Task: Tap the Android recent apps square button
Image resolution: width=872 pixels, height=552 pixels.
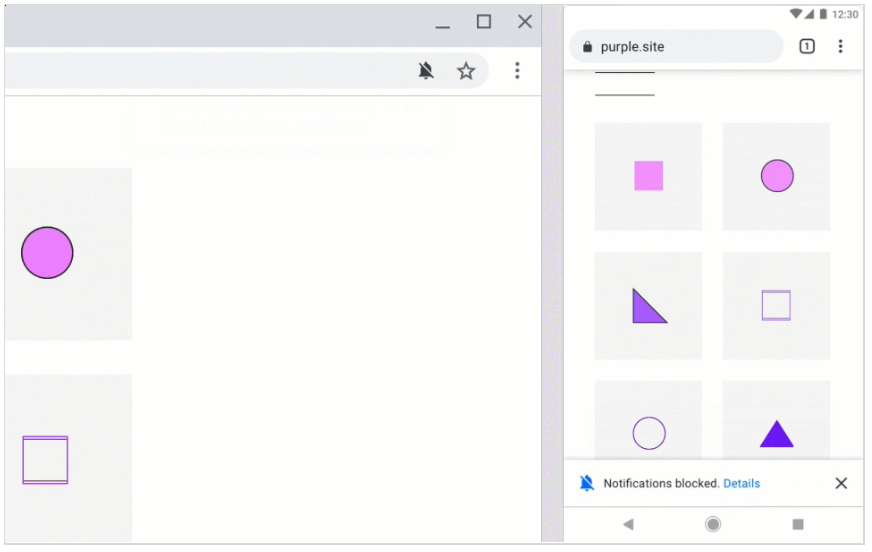Action: coord(798,524)
